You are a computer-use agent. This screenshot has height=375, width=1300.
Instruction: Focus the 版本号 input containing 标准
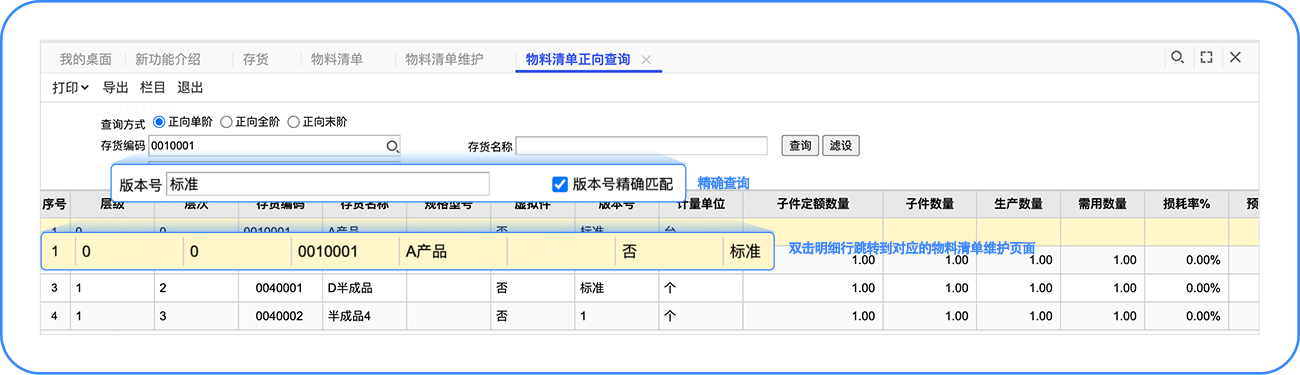tap(328, 184)
